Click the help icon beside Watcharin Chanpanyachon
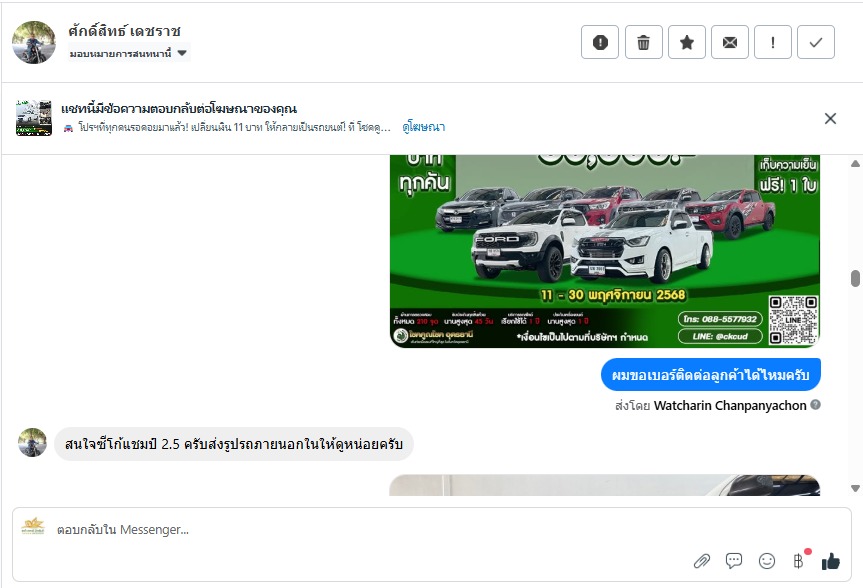 click(x=816, y=405)
